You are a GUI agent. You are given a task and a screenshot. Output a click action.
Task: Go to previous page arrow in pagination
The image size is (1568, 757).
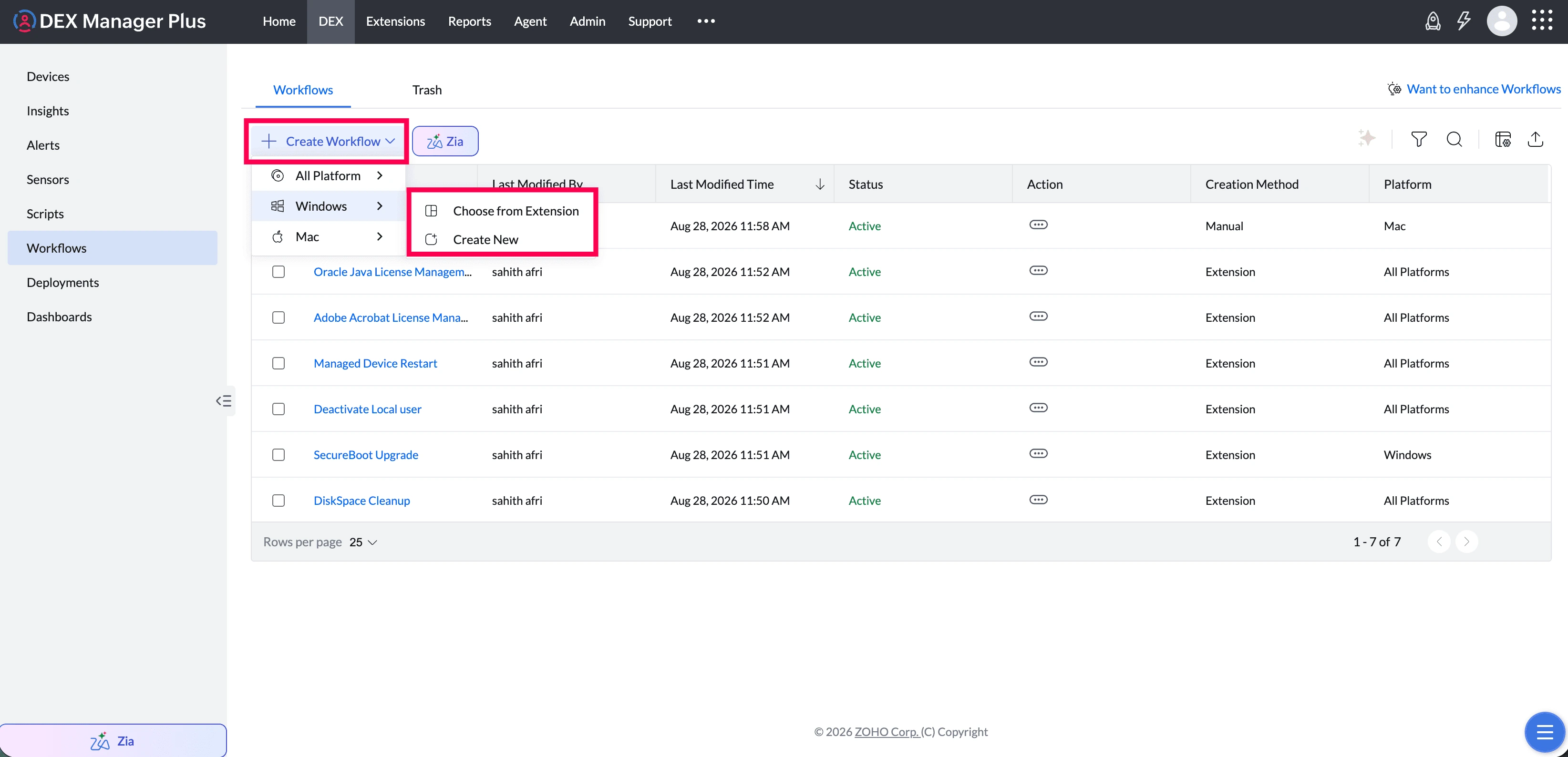click(1439, 542)
